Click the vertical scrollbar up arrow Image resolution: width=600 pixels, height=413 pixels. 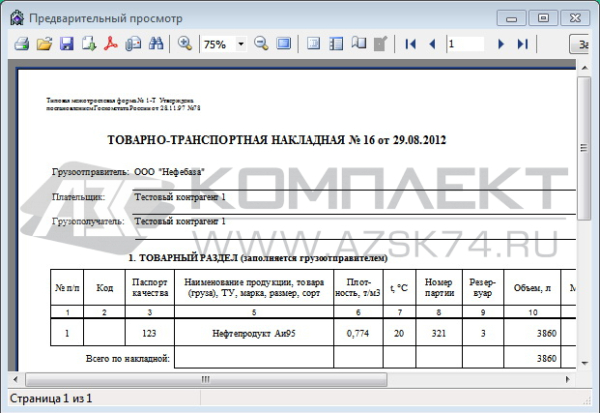[584, 68]
